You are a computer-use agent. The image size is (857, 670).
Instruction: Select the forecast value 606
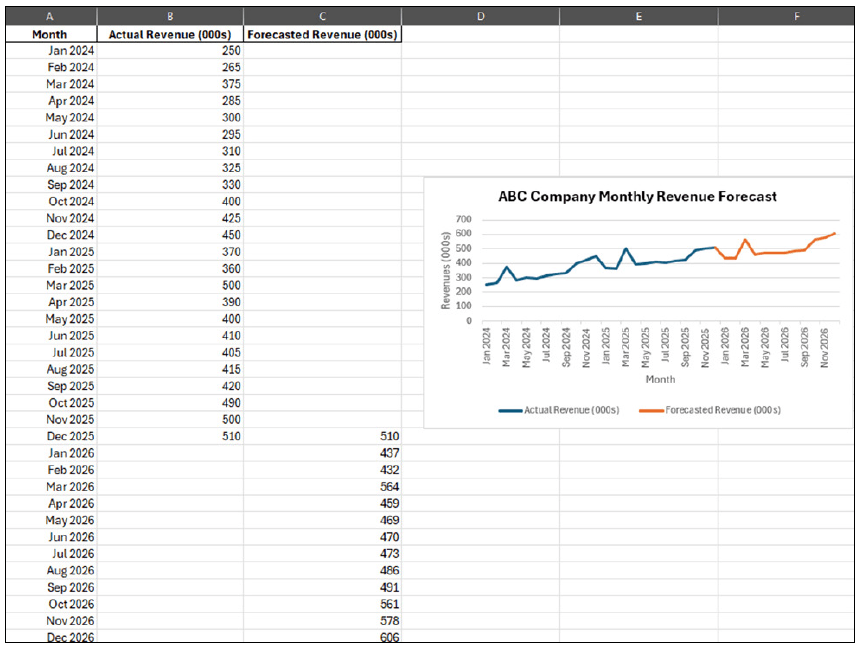click(x=389, y=638)
